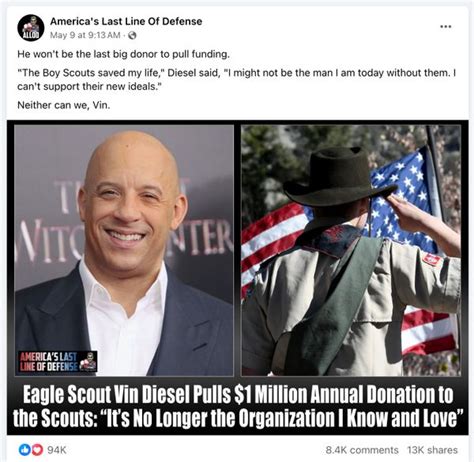
Task: Click the "Neither can we, Vin." line
Action: [x=64, y=105]
